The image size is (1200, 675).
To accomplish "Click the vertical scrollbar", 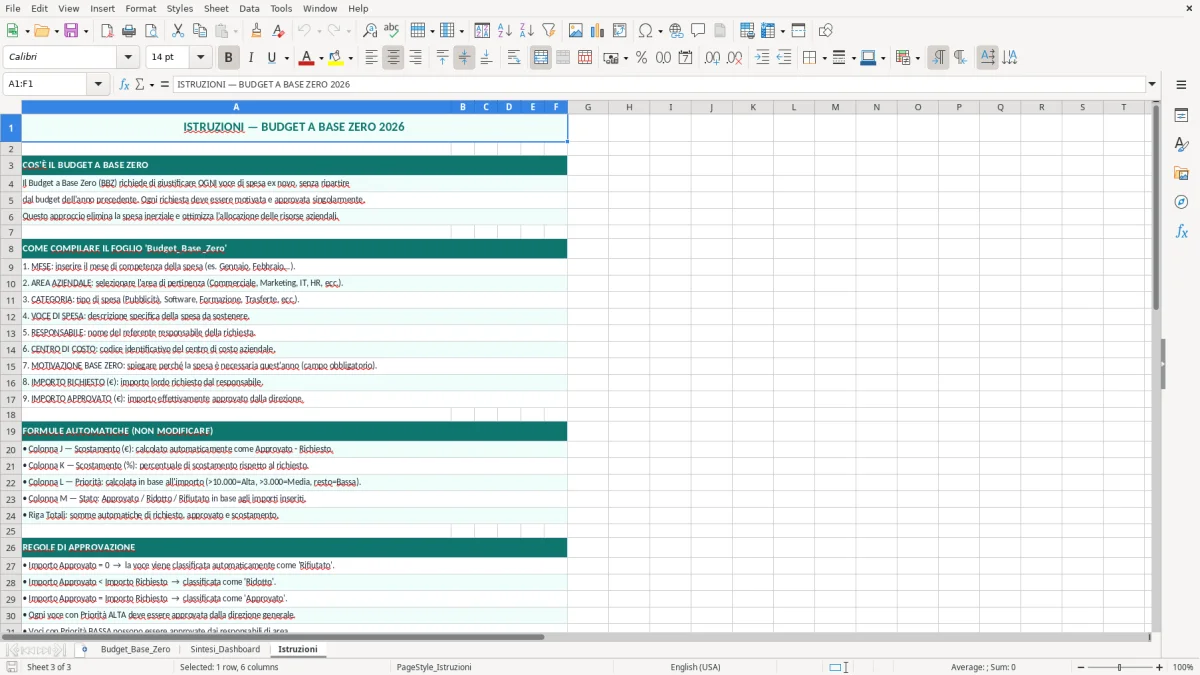I will [1156, 365].
